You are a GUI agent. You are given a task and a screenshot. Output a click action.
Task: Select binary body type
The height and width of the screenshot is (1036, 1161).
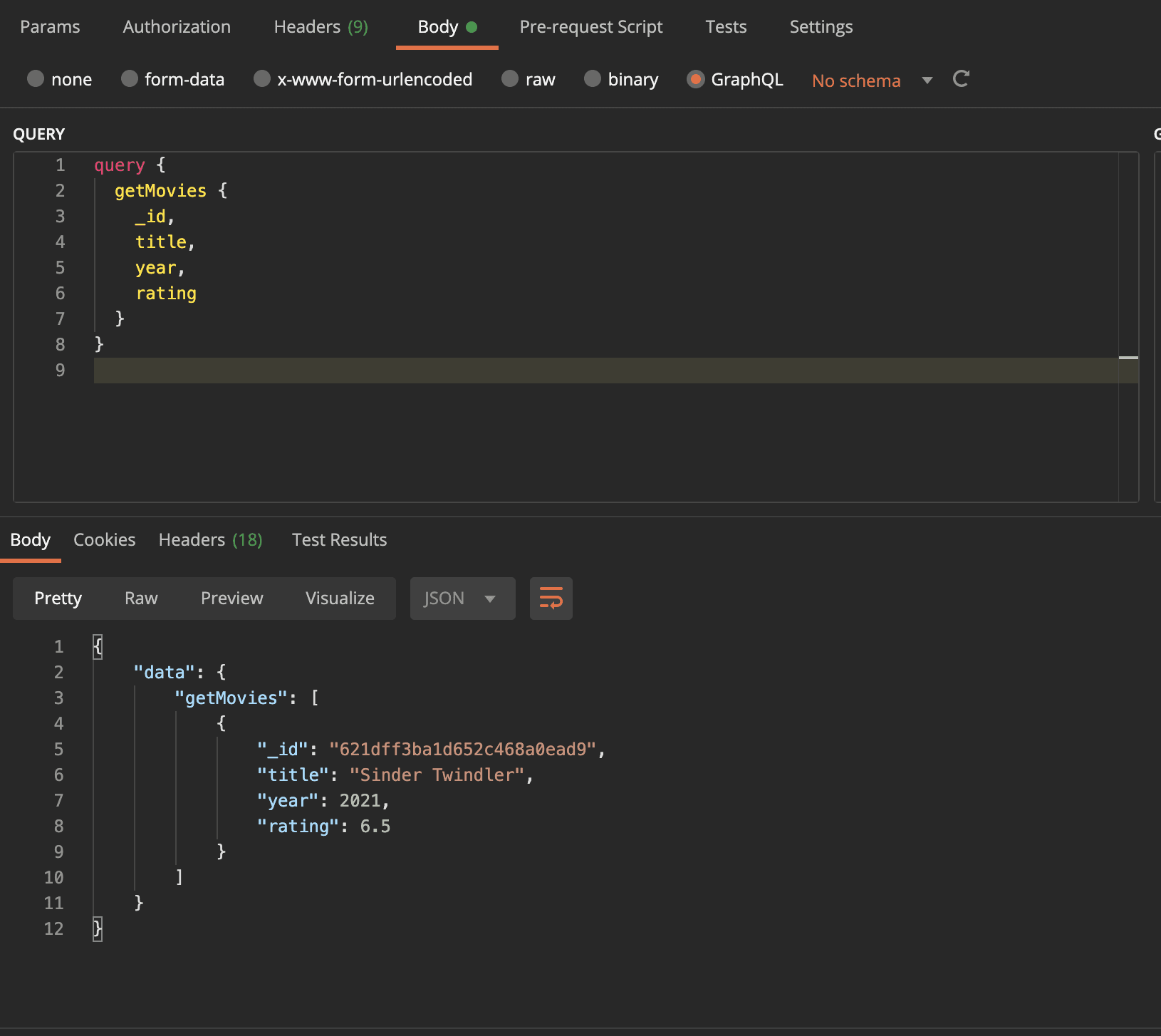pyautogui.click(x=593, y=79)
